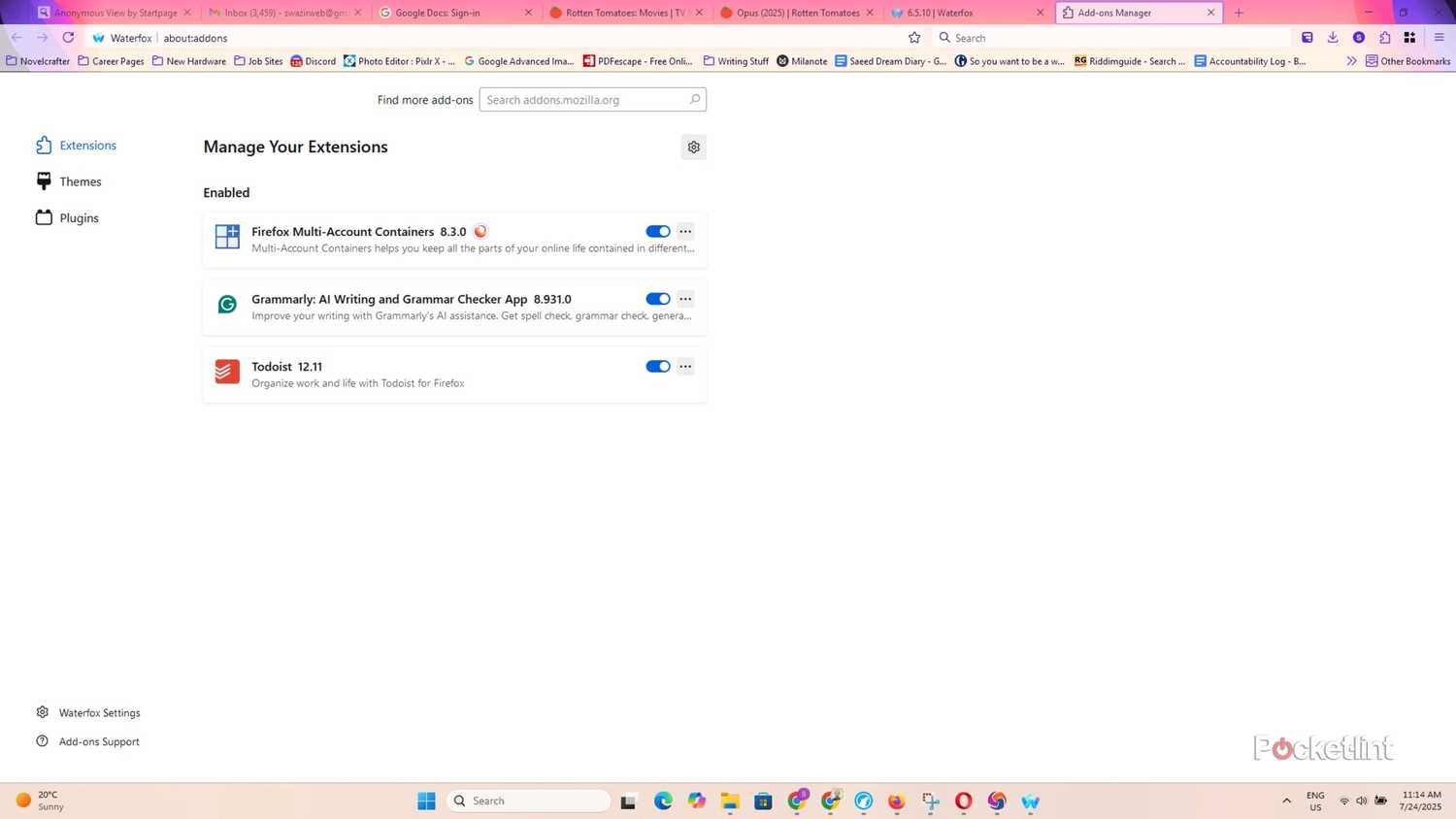Viewport: 1456px width, 819px height.
Task: Open the Windows Start menu
Action: [x=426, y=801]
